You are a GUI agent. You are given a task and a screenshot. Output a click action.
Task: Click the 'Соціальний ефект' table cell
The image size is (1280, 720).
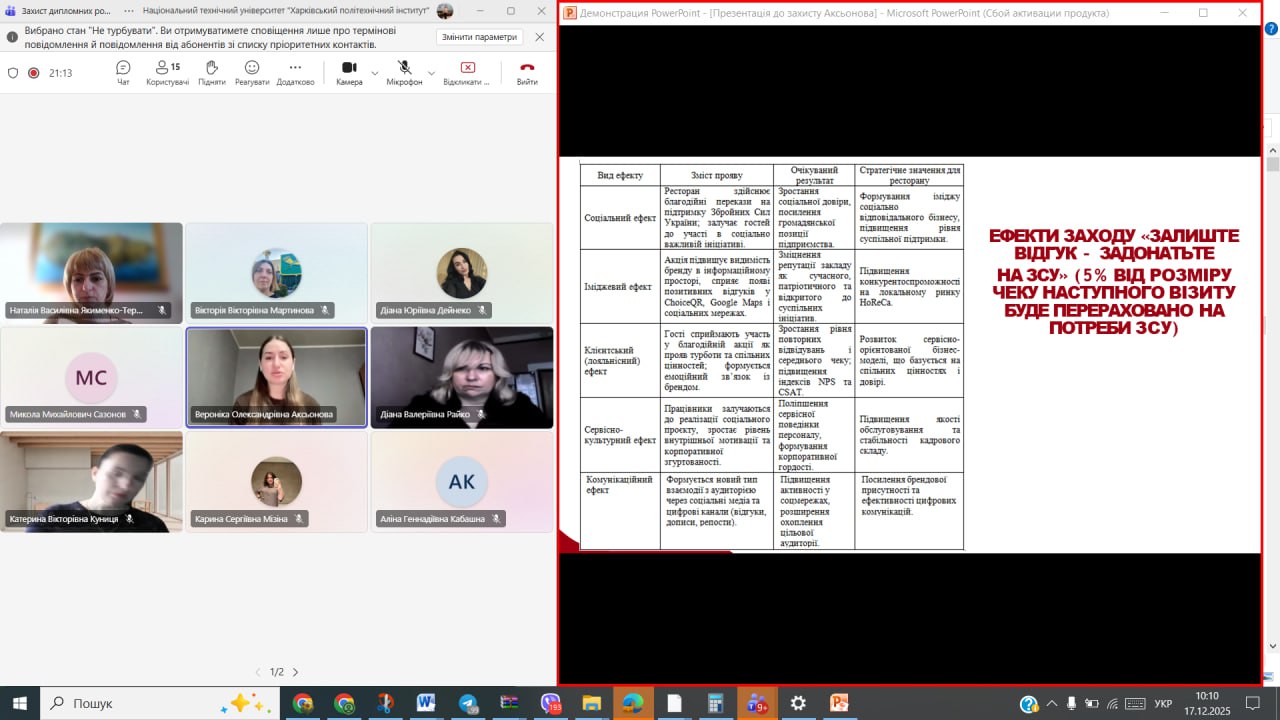(620, 217)
